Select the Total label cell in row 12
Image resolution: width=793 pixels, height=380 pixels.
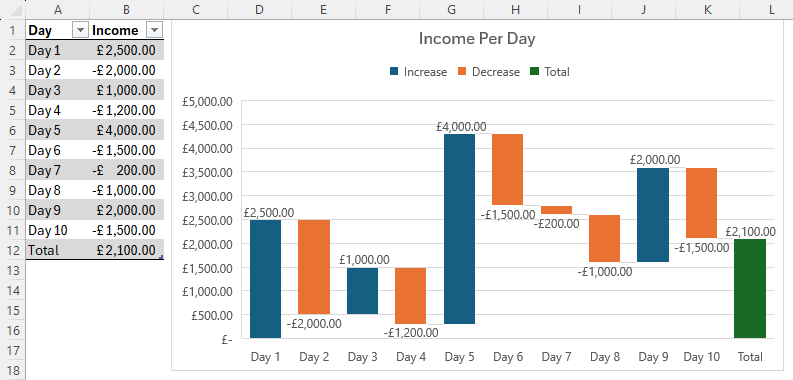[58, 250]
